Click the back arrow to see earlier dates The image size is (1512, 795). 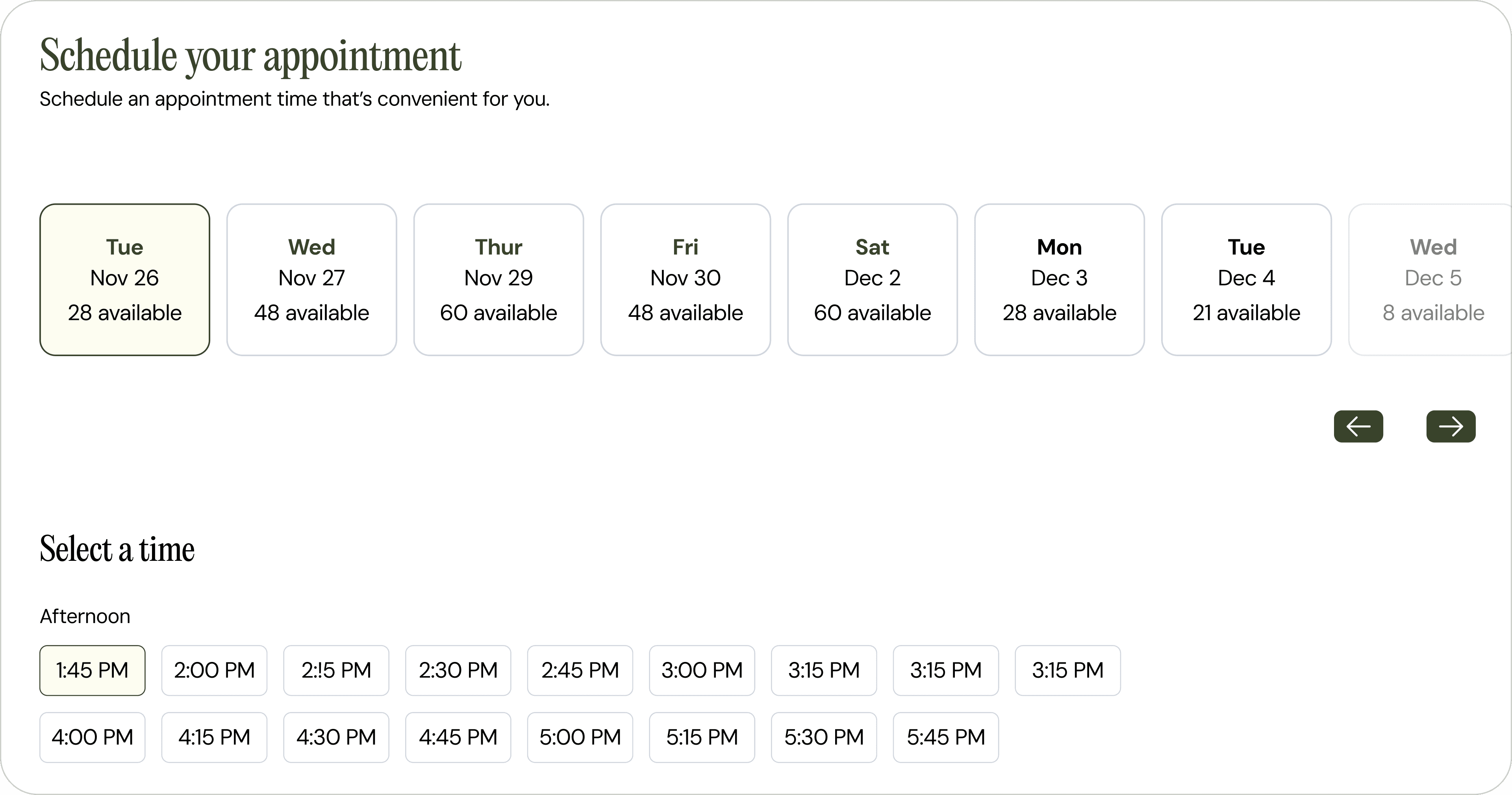pos(1358,427)
